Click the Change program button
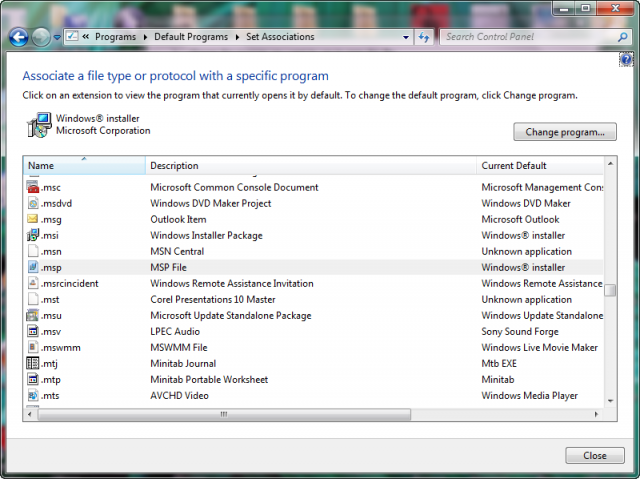 point(565,132)
